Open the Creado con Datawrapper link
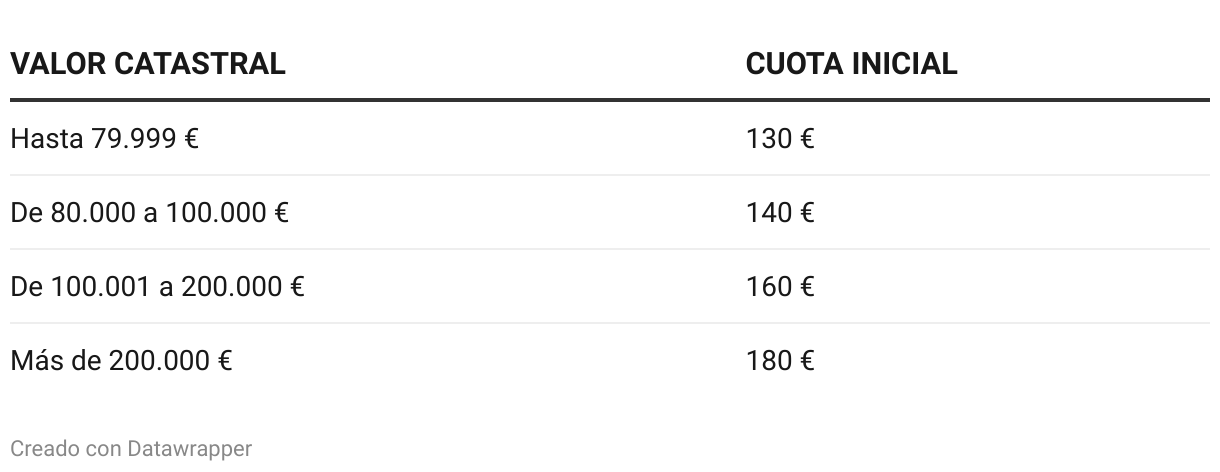This screenshot has height=472, width=1220. (131, 448)
